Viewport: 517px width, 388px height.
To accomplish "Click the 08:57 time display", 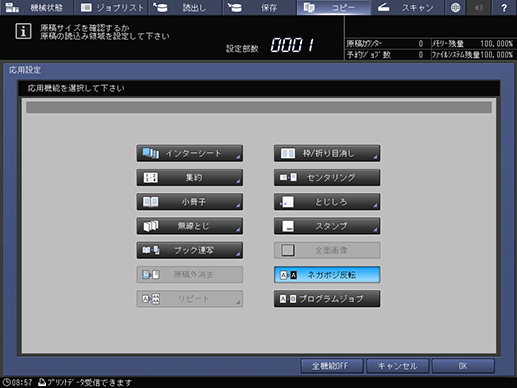I will pyautogui.click(x=22, y=382).
